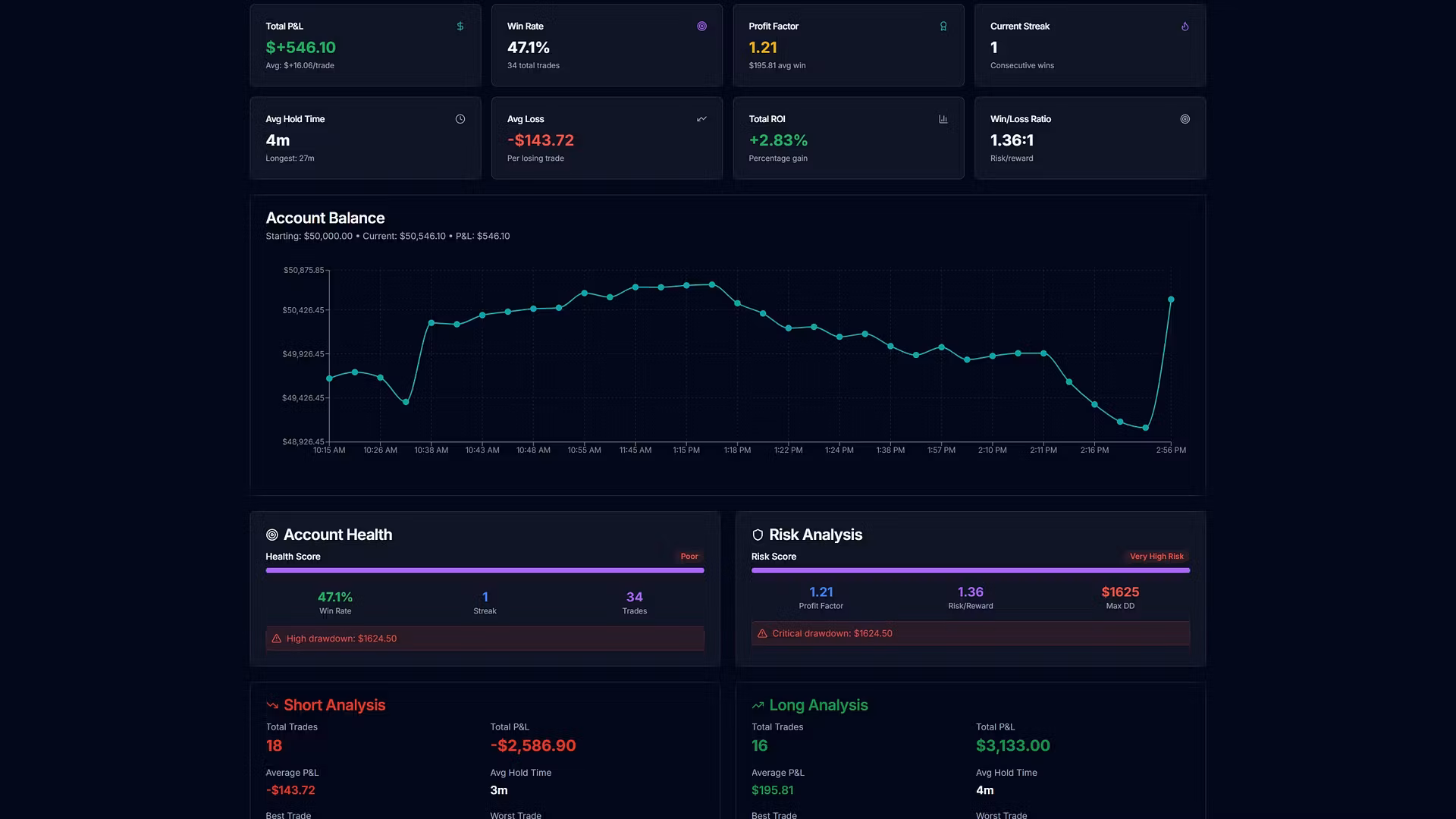Click the flame icon on Current Streak card
Viewport: 1456px width, 819px height.
tap(1185, 27)
